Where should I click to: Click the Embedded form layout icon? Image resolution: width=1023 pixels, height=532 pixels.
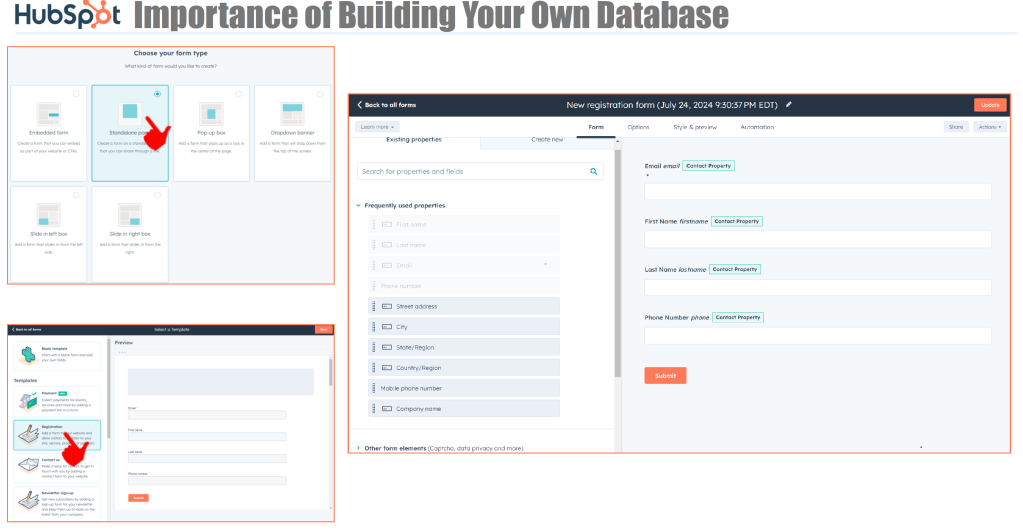tap(48, 112)
